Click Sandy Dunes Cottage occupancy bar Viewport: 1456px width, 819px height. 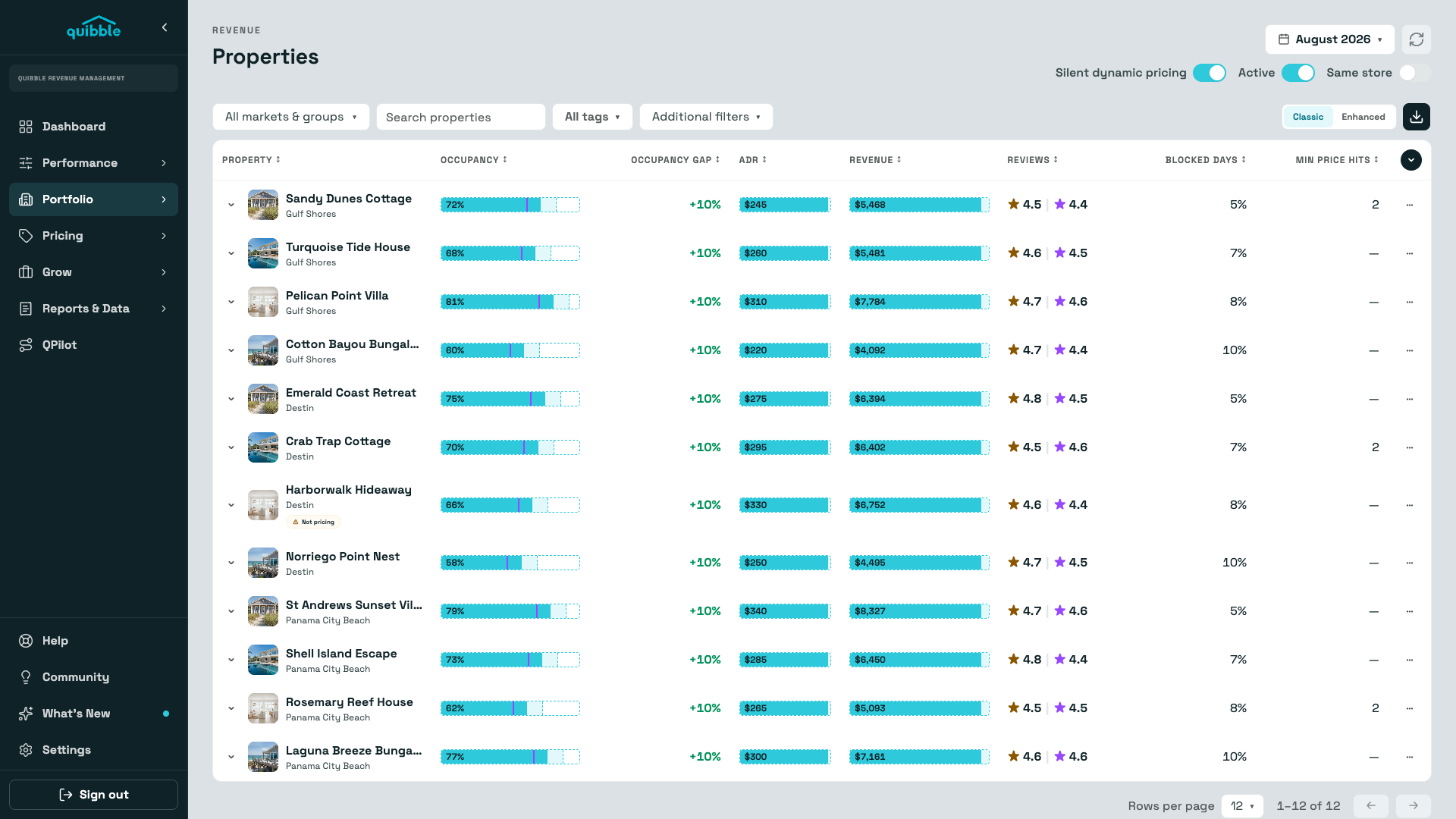pos(510,205)
